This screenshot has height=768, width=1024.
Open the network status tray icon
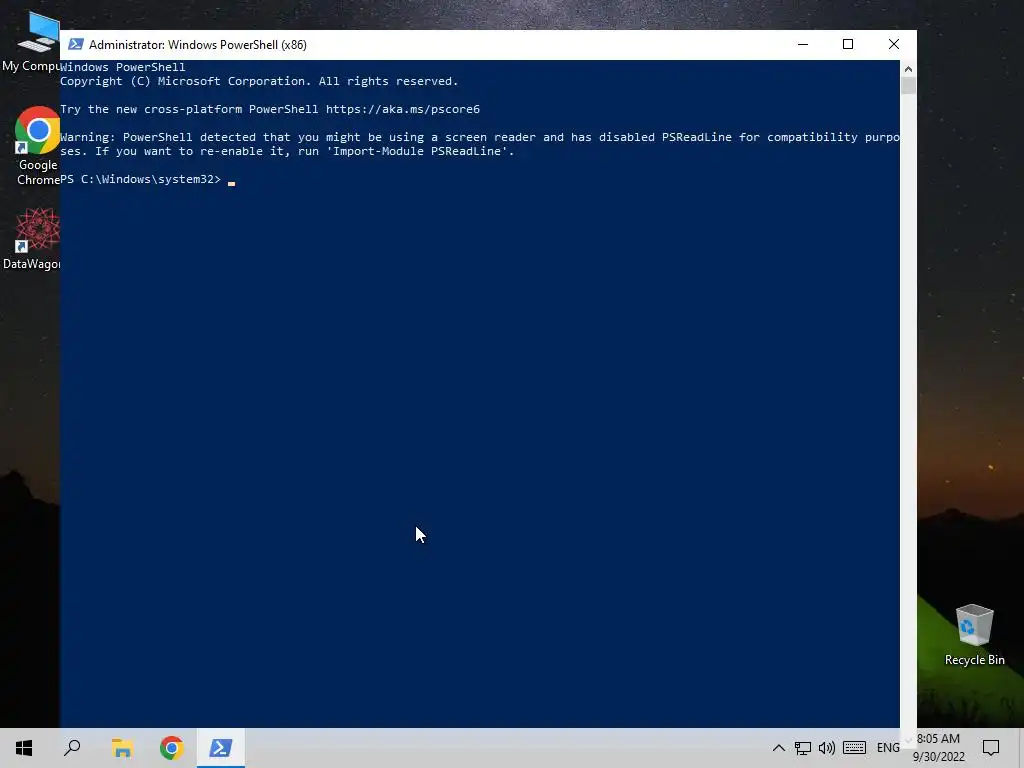(803, 748)
